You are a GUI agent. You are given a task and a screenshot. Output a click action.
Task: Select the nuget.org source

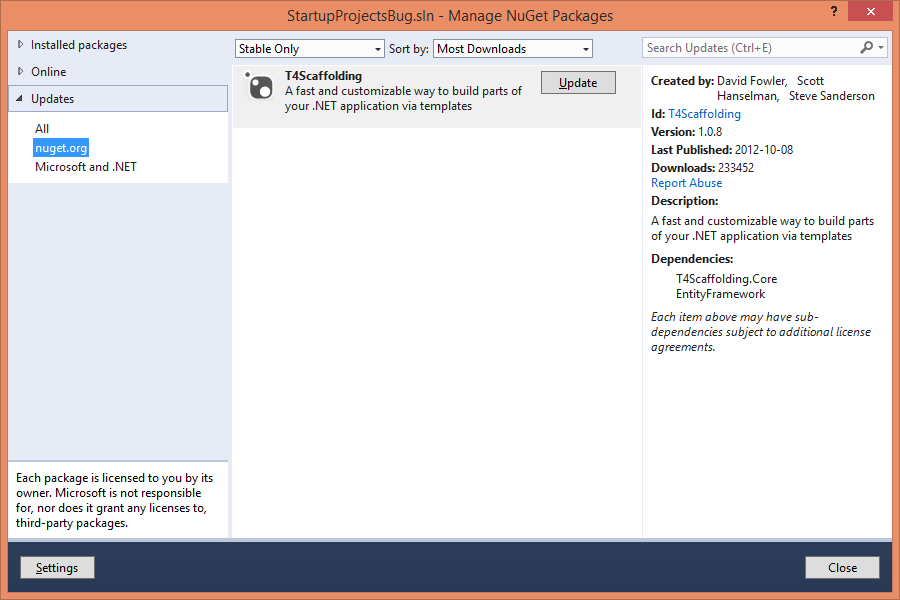click(61, 148)
